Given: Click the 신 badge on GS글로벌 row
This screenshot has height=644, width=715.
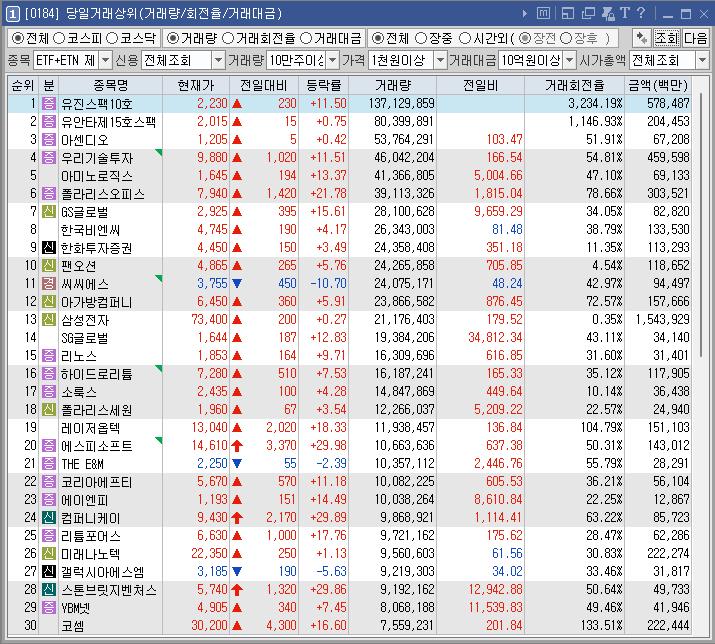Looking at the screenshot, I should 49,212.
